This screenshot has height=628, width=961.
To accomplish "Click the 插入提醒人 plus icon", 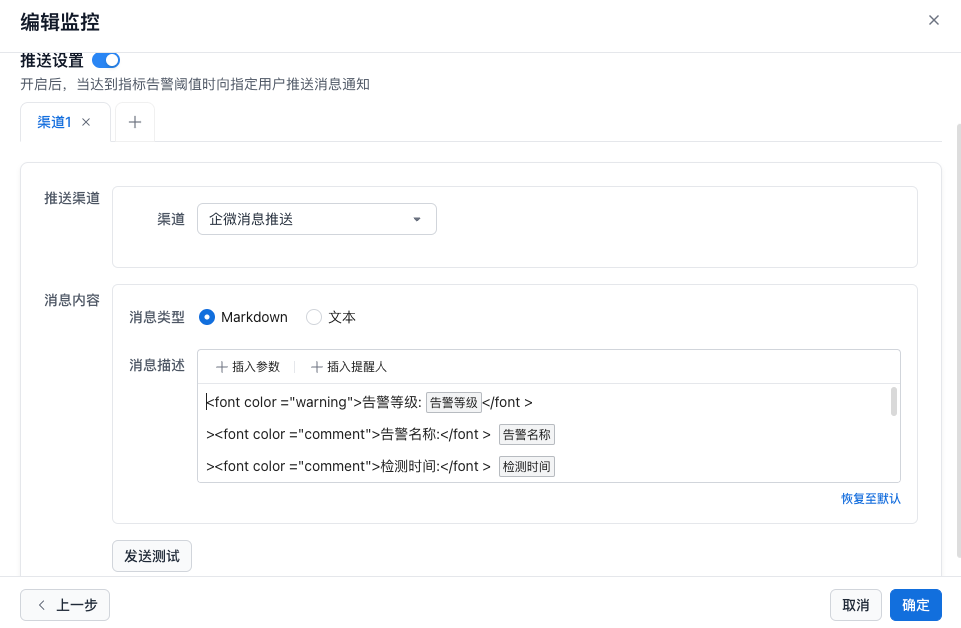I will coord(317,367).
